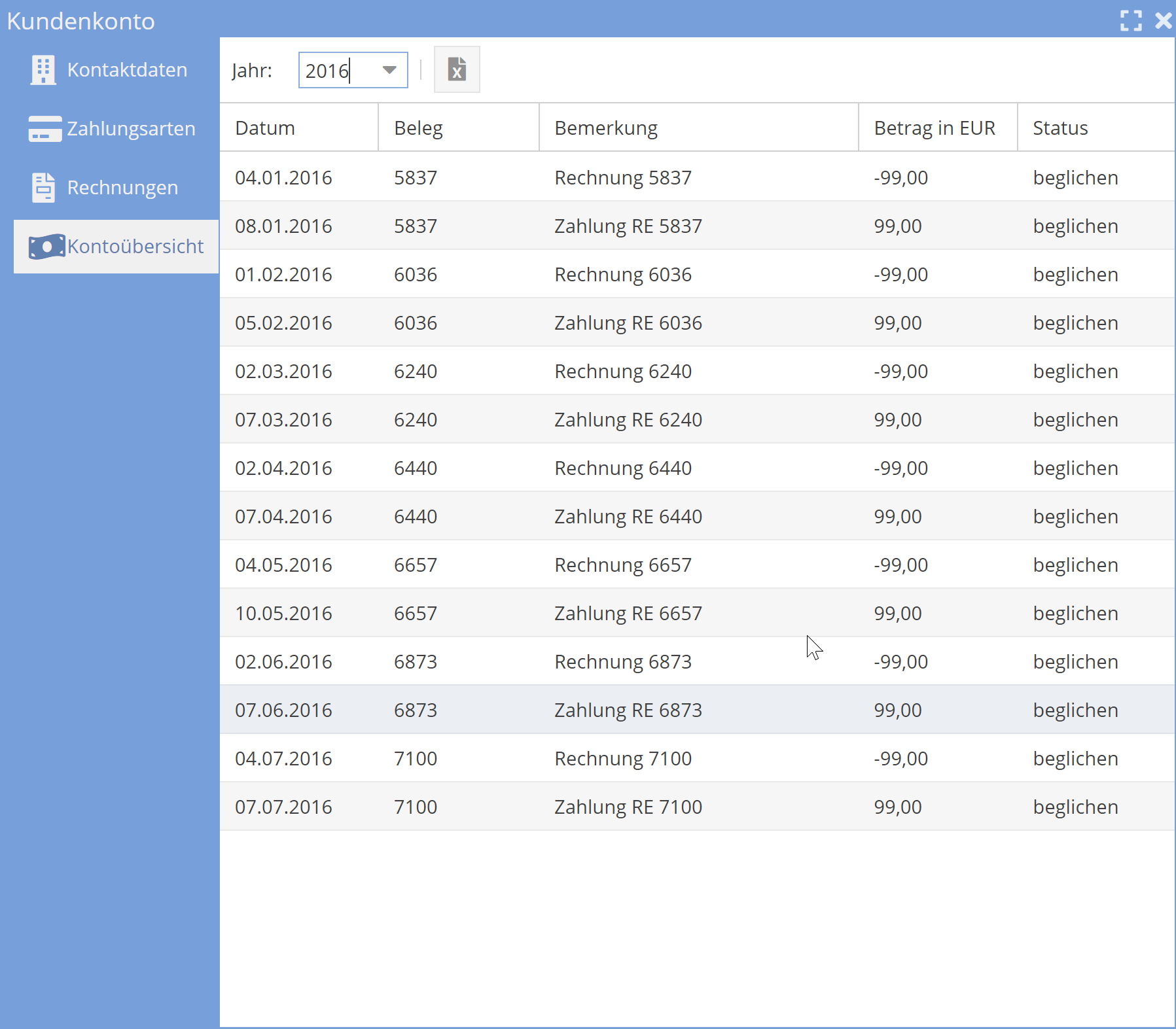
Task: Click date 07.06.2016
Action: [x=283, y=710]
